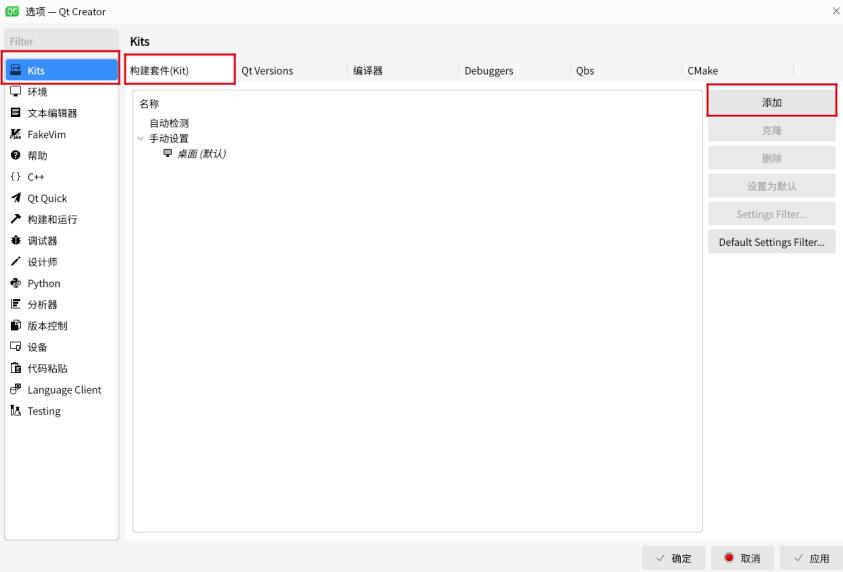
Task: Select the Kits category icon in sidebar
Action: (16, 71)
